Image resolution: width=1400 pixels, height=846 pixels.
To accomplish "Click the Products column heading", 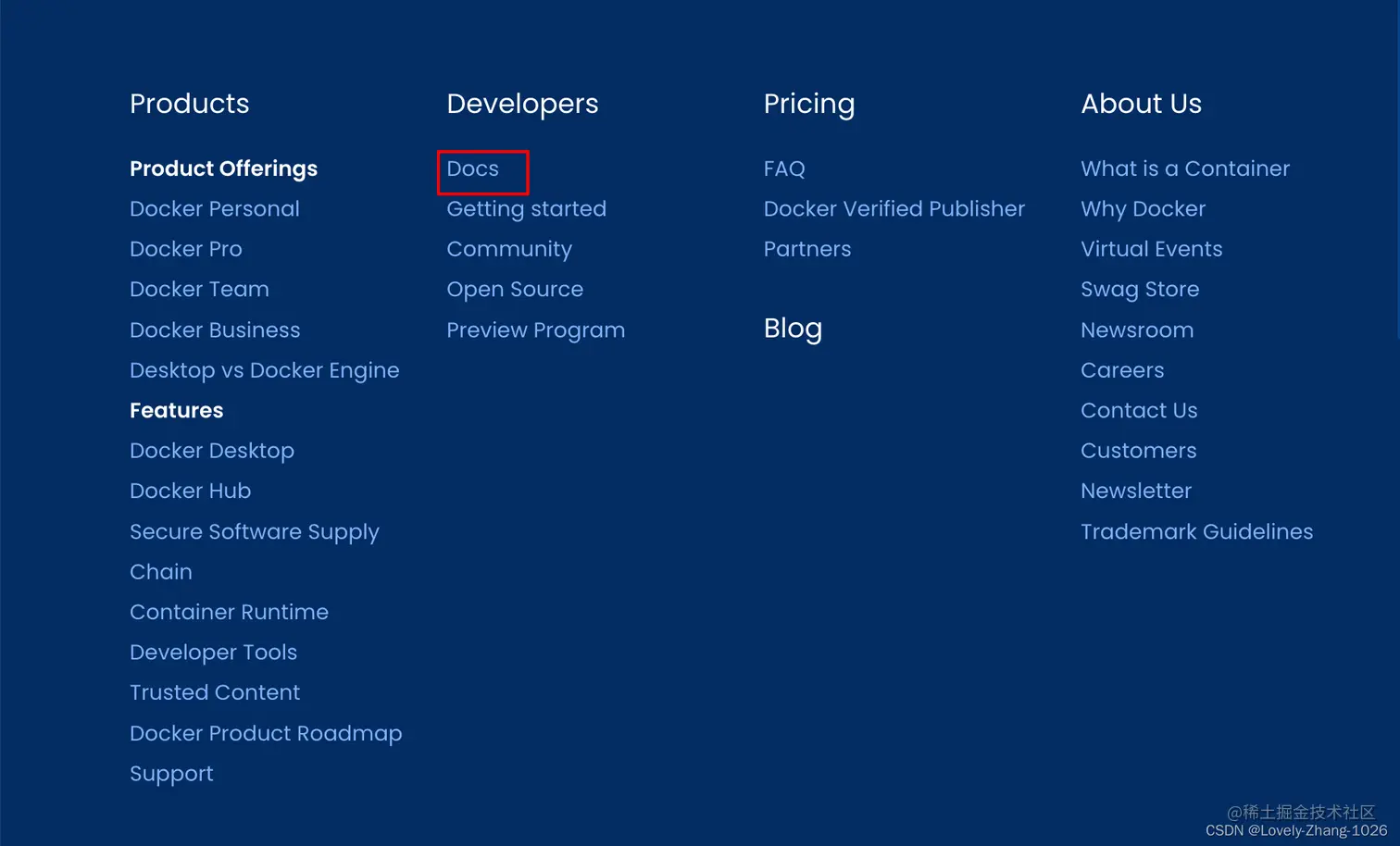I will 189,104.
